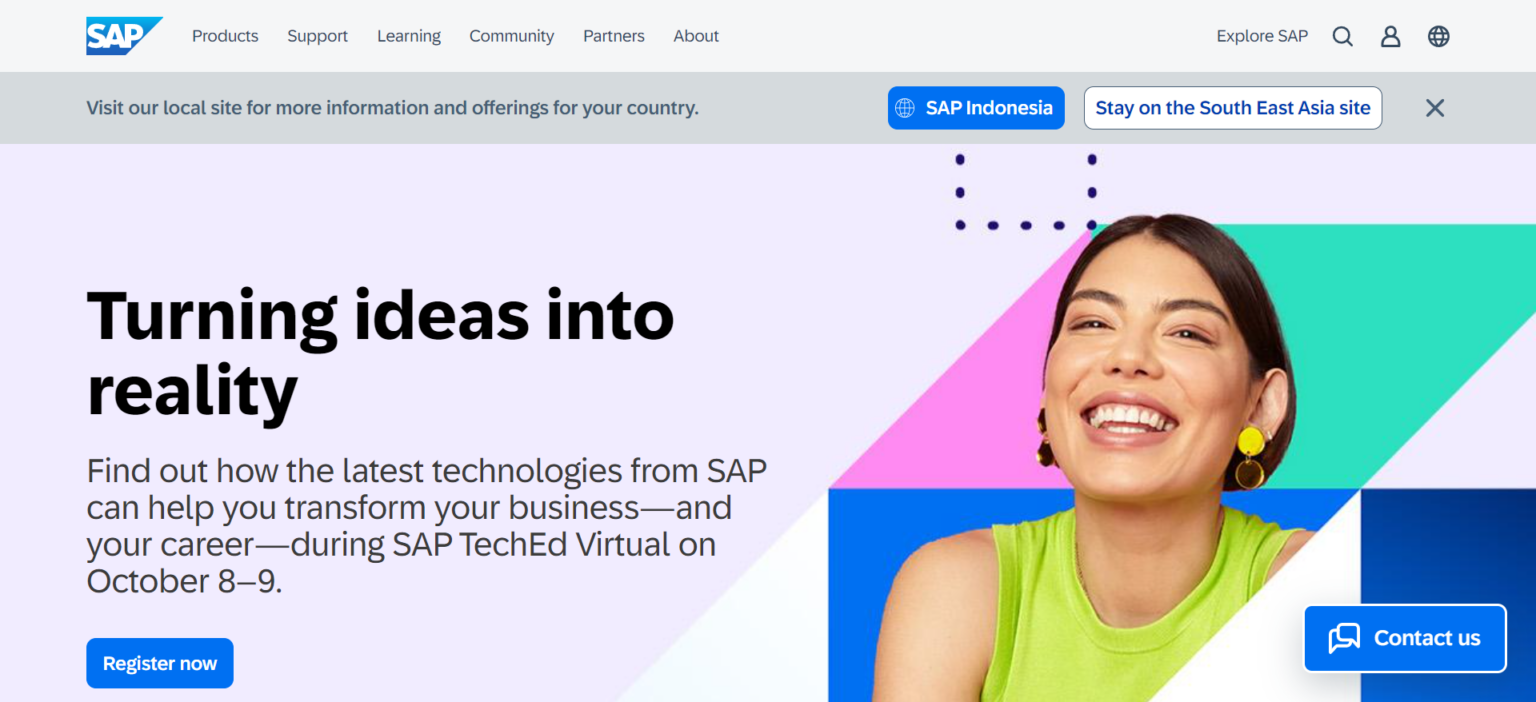Image resolution: width=1536 pixels, height=702 pixels.
Task: Open the Support menu
Action: tap(317, 36)
